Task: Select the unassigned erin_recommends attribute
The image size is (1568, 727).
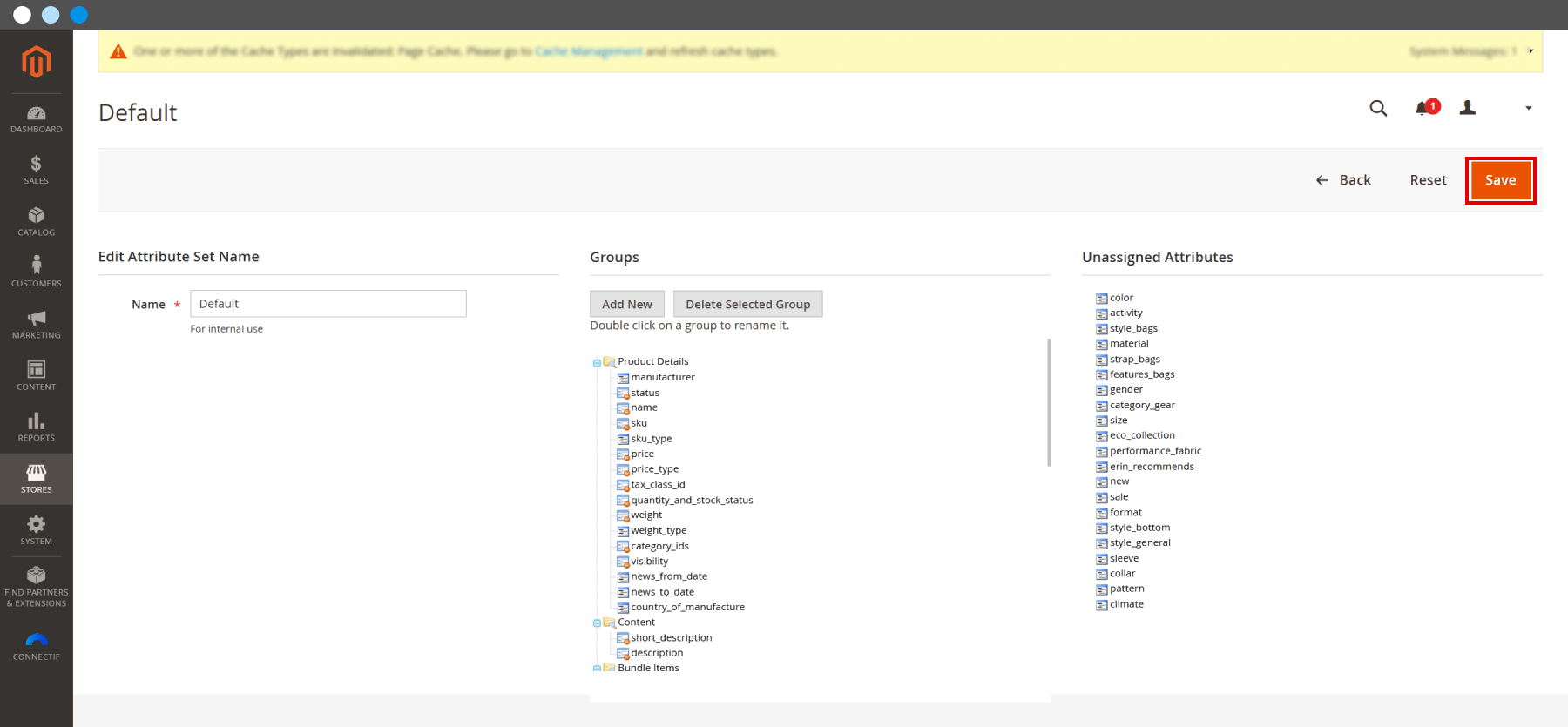Action: (x=1152, y=468)
